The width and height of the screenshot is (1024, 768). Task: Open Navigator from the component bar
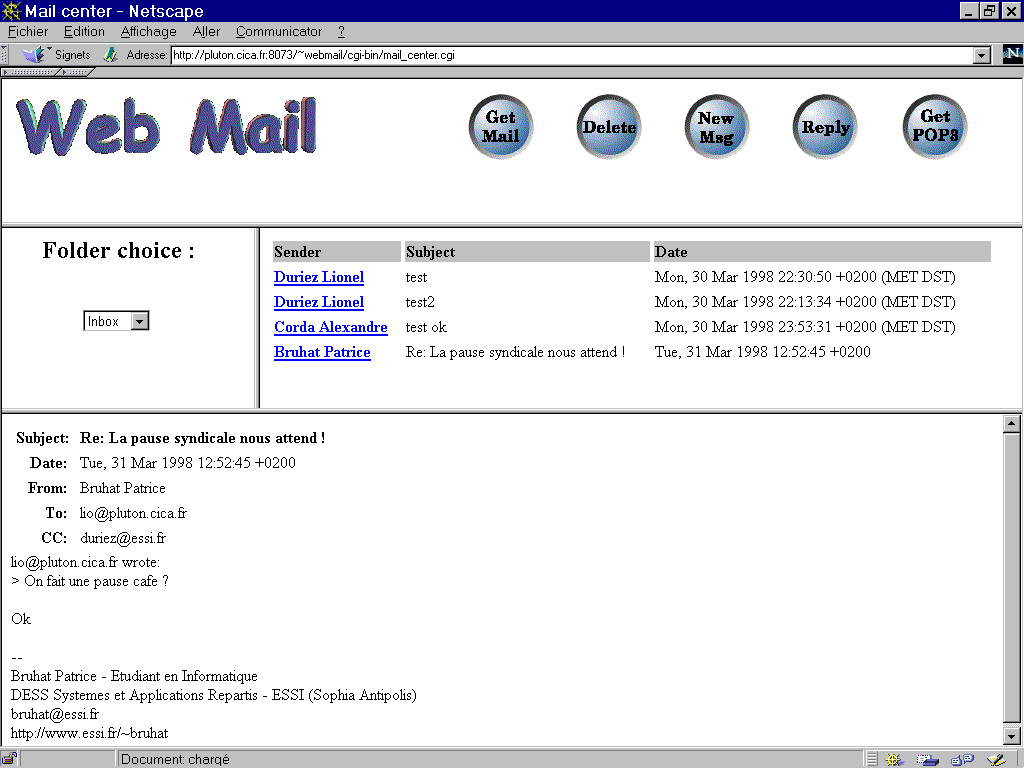pyautogui.click(x=895, y=759)
